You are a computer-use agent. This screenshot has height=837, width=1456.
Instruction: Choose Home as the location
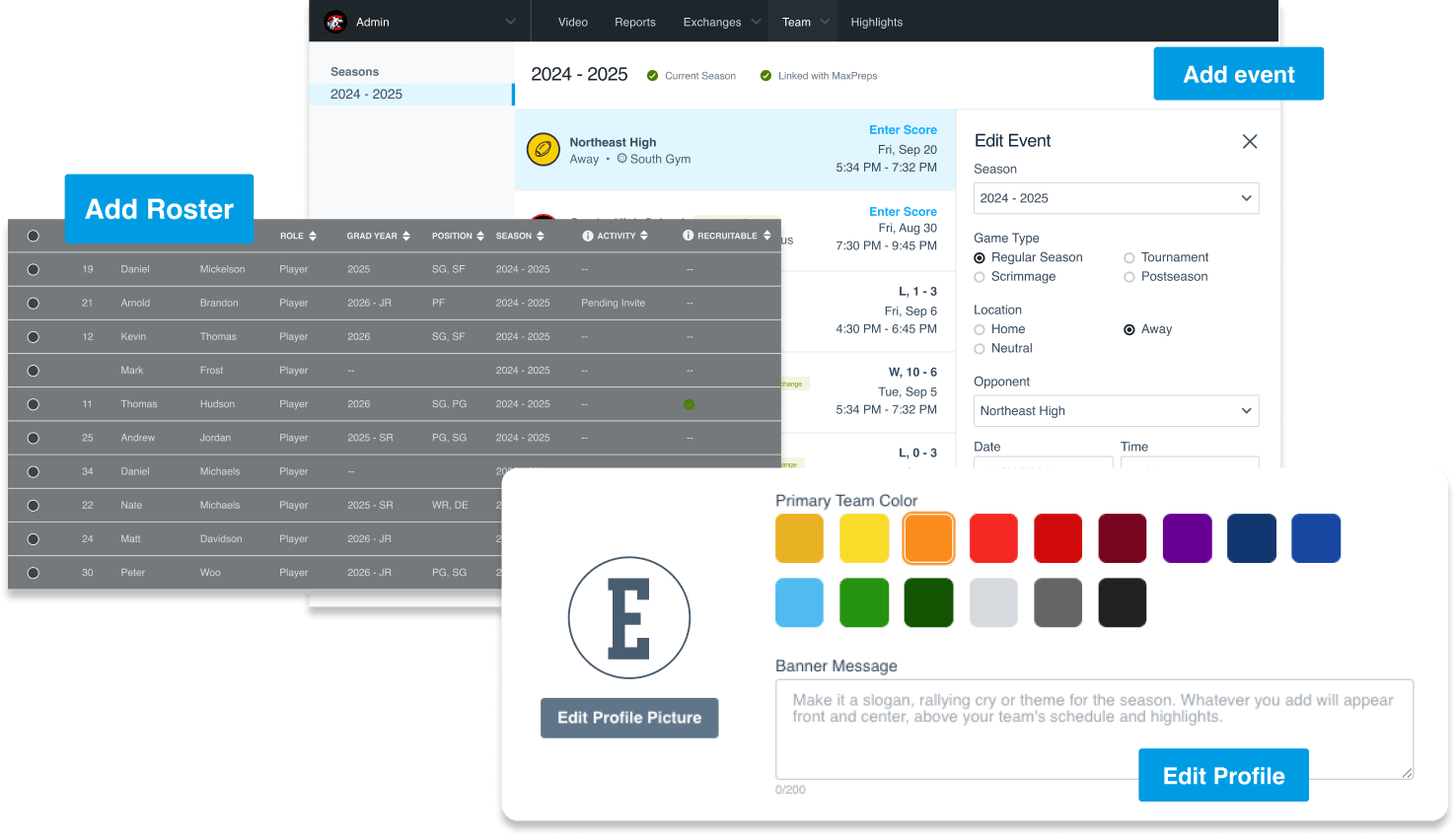tap(980, 329)
